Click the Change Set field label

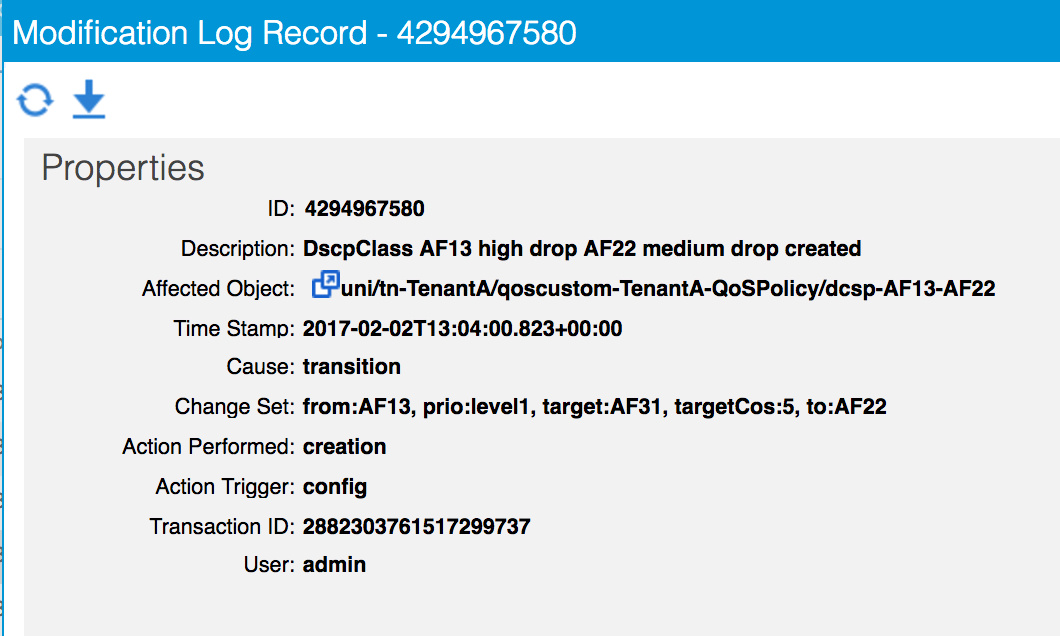235,407
